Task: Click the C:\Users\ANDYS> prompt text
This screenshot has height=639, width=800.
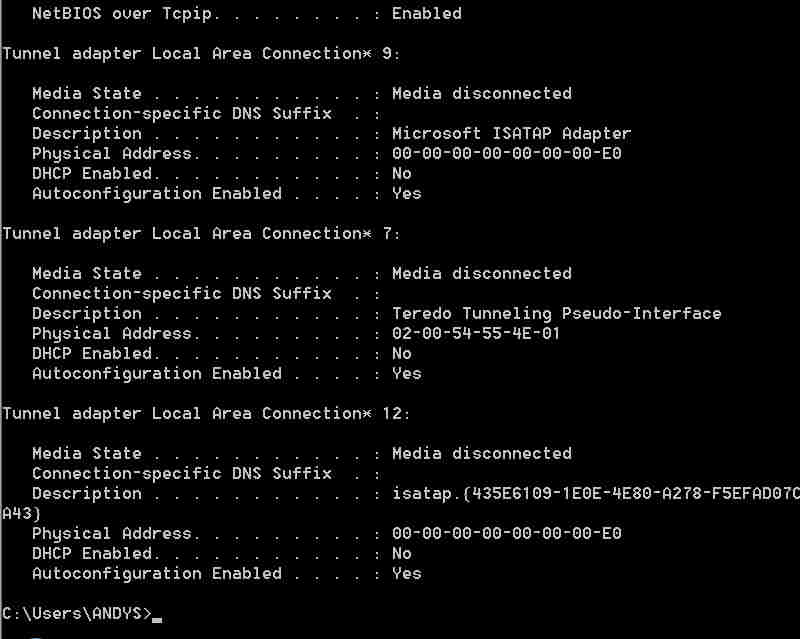Action: tap(76, 613)
